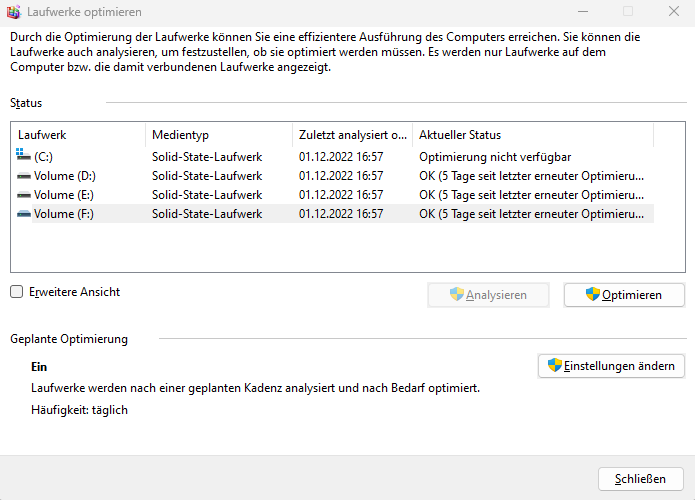Viewport: 695px width, 500px height.
Task: Enable the Erweitere Ansicht checkbox
Action: tap(16, 292)
